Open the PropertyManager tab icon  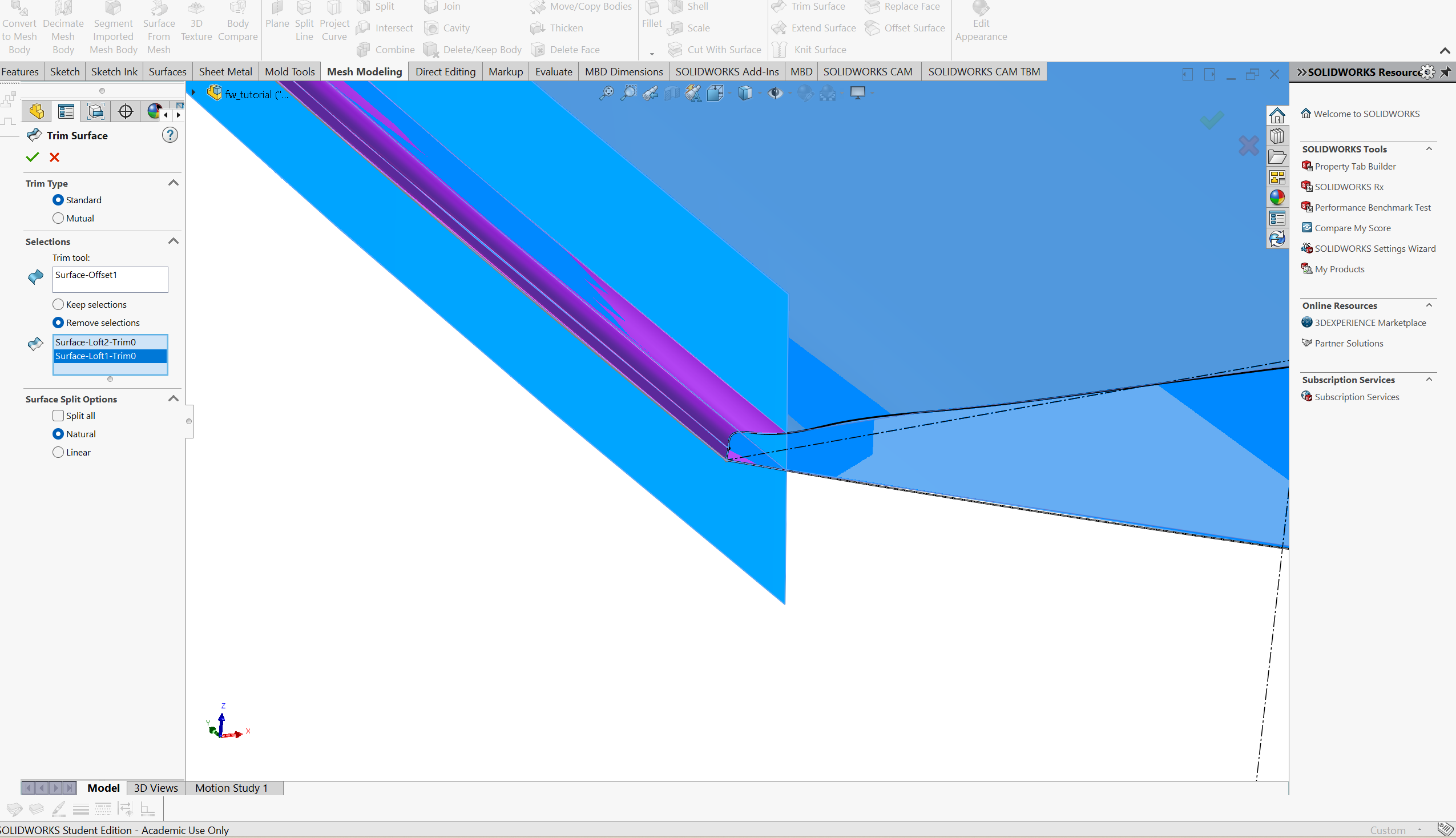[66, 111]
